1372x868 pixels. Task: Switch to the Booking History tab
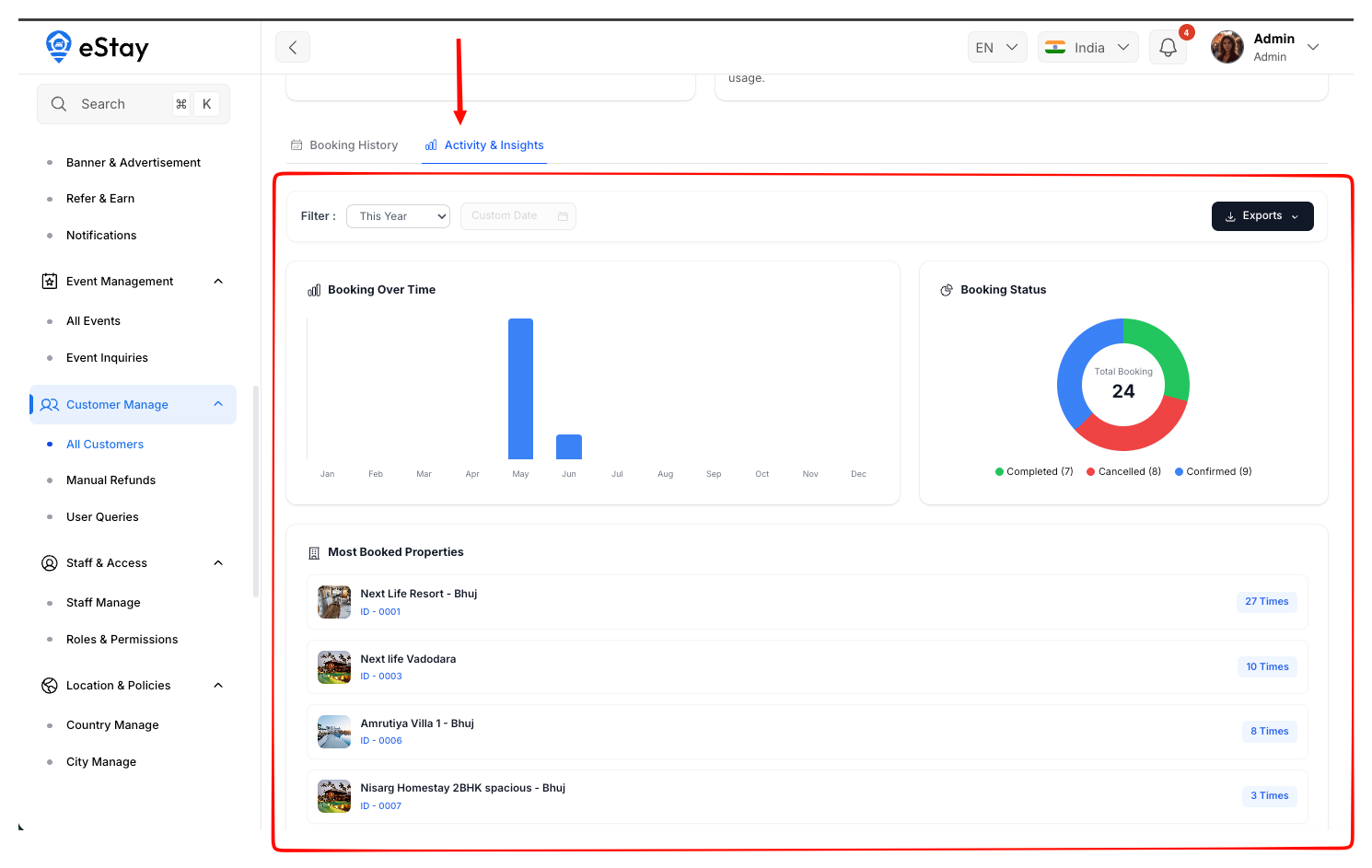tap(344, 145)
